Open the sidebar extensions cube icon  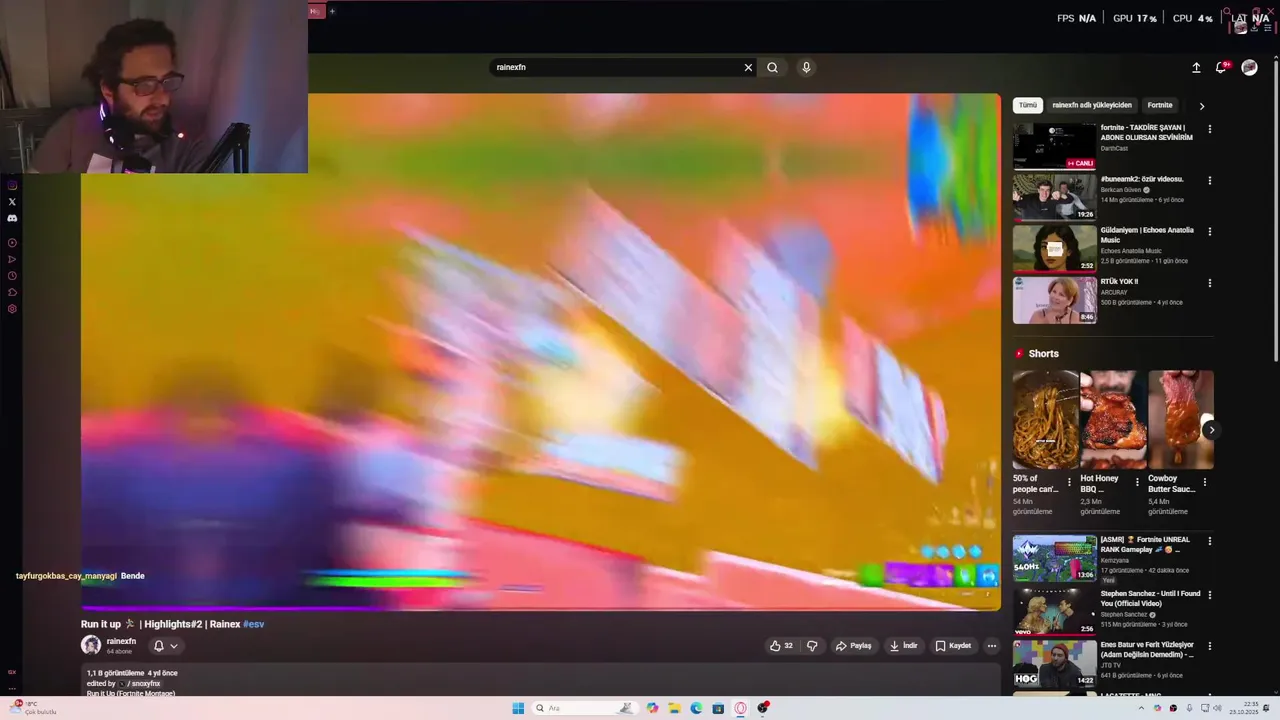pos(12,292)
